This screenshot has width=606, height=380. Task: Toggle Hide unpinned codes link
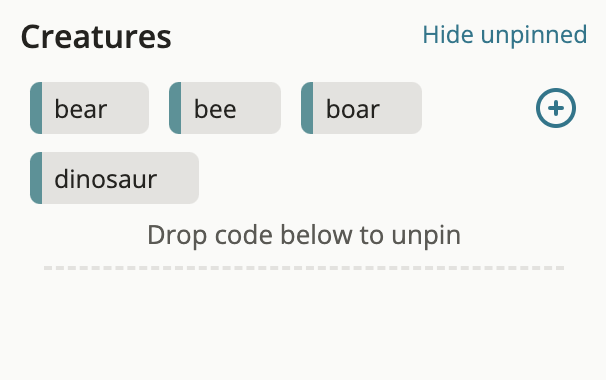pyautogui.click(x=505, y=35)
